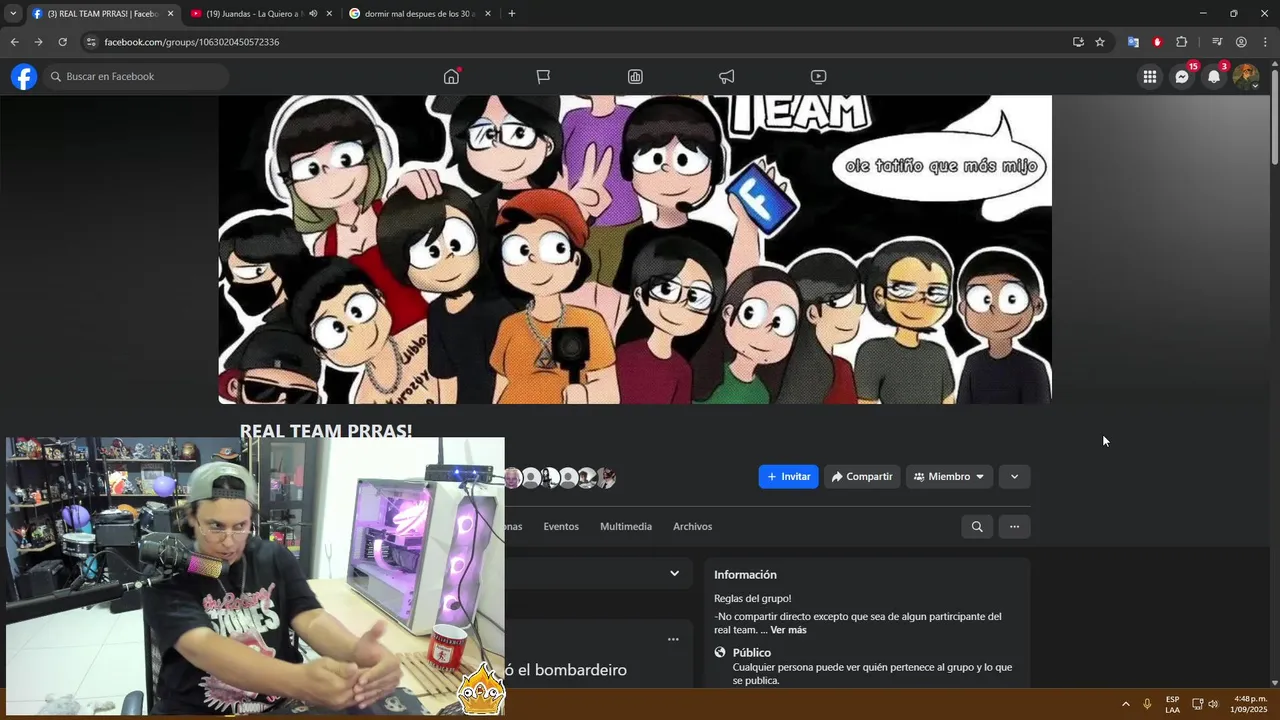Open the media controls playlist icon
The width and height of the screenshot is (1280, 720).
coord(1217,42)
